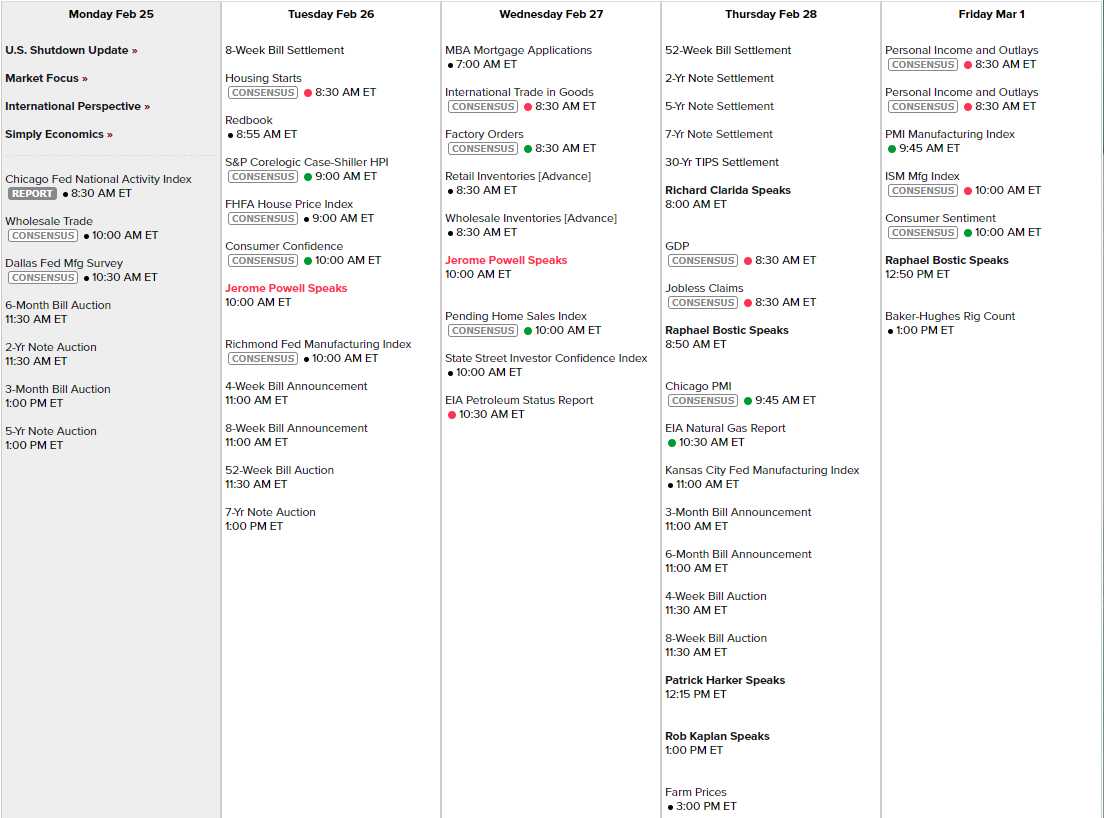Image resolution: width=1104 pixels, height=818 pixels.
Task: Click the CONSENSUS badge under GDP
Action: point(703,260)
